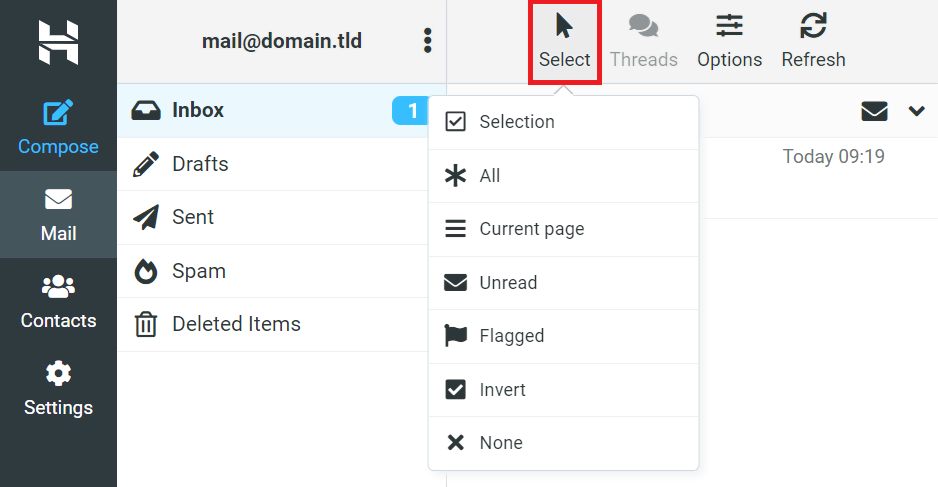Click the envelope filter icon
Screen dimensions: 938x487
(874, 111)
